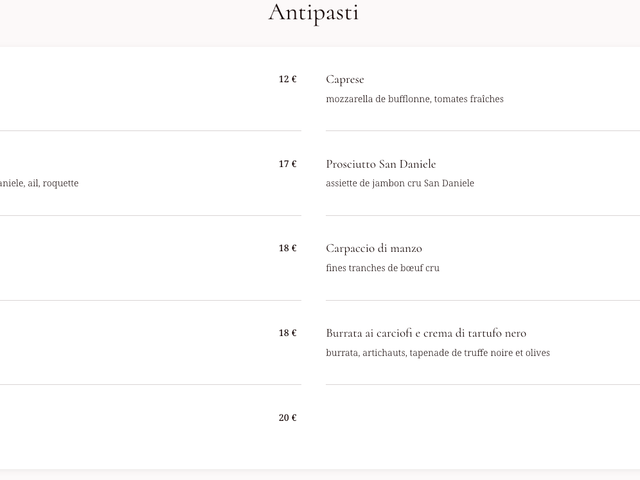Viewport: 640px width, 480px height.
Task: Click the assiette de jambon cru description
Action: click(400, 183)
